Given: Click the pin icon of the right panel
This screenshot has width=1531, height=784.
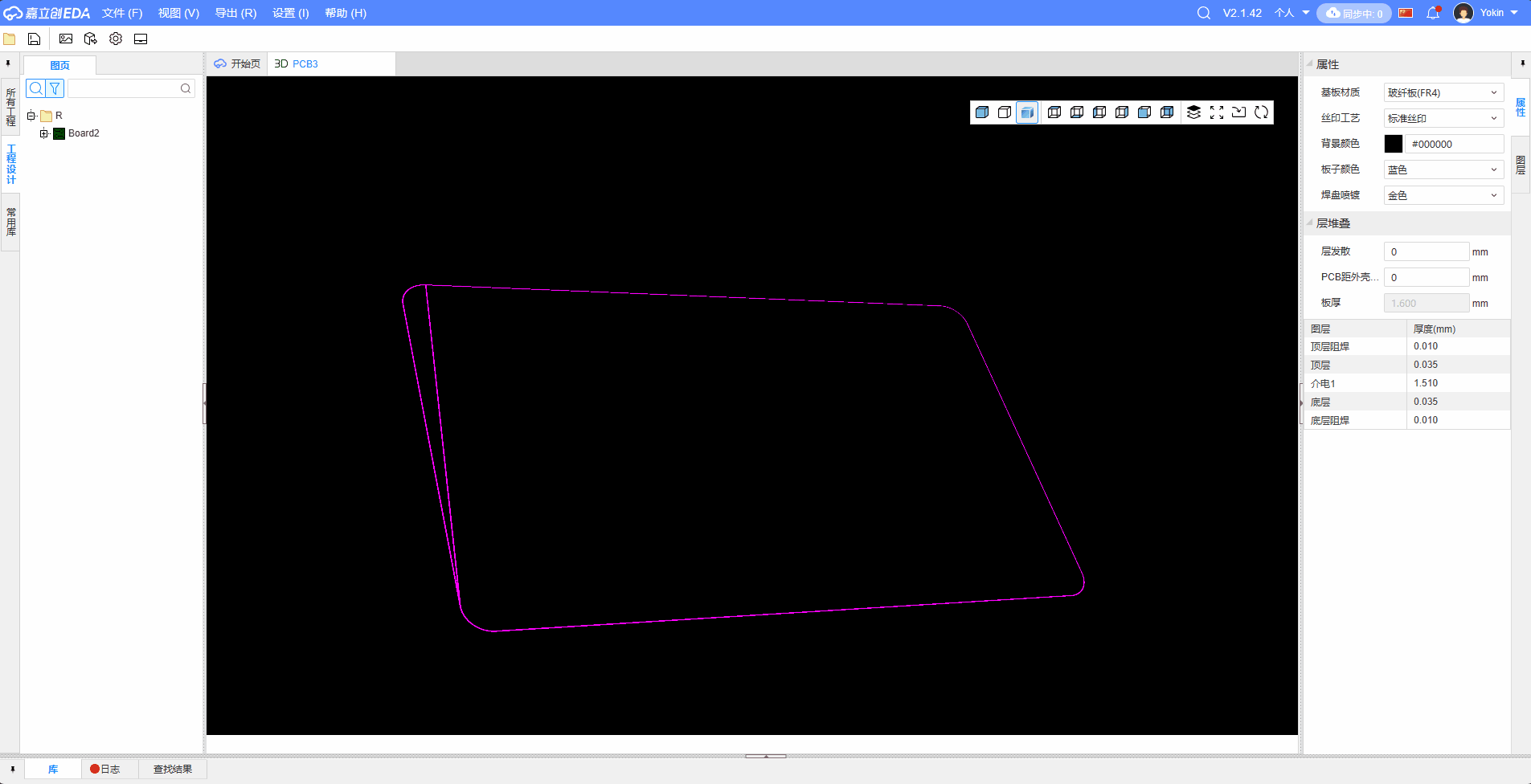Looking at the screenshot, I should [1522, 63].
